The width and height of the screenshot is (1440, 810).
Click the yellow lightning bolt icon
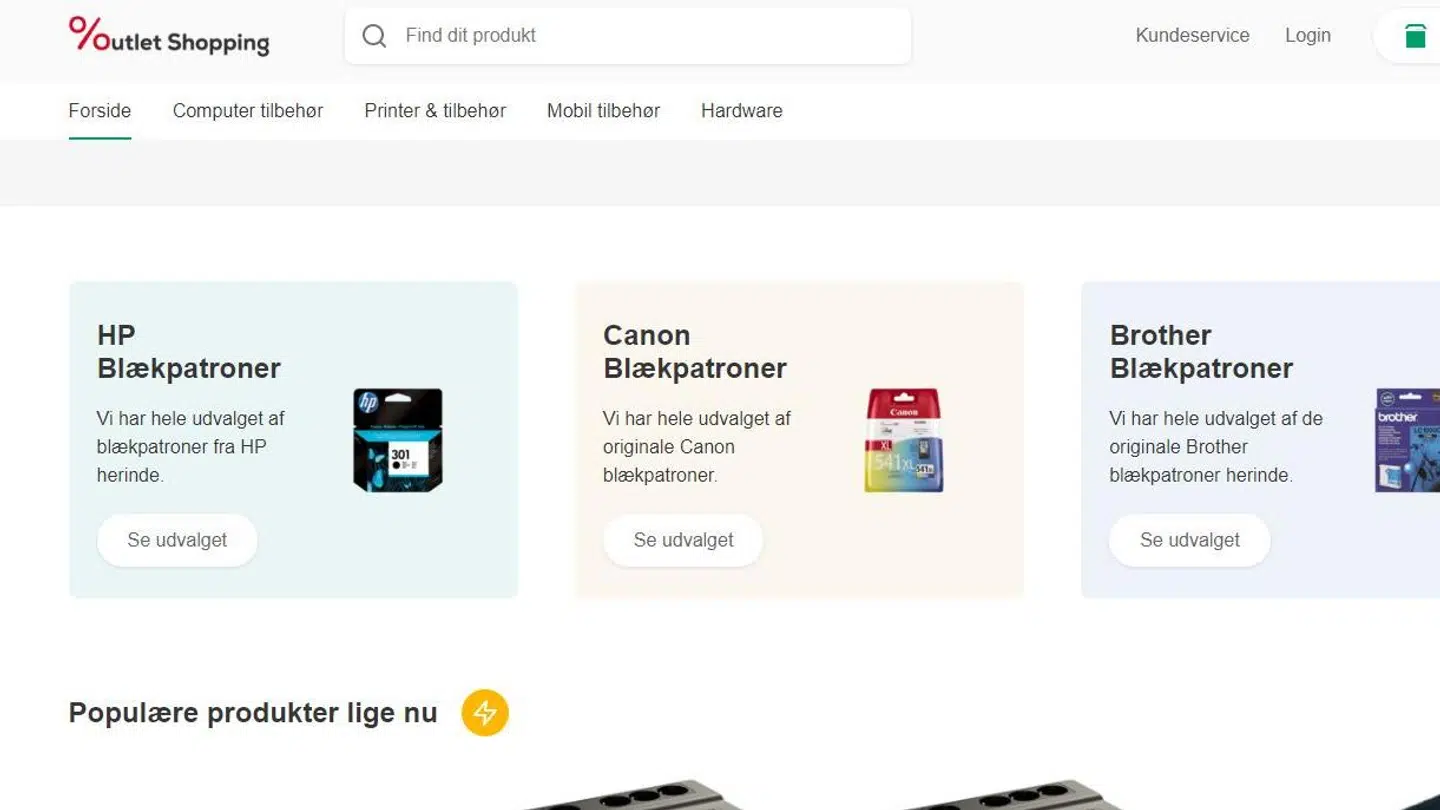(485, 713)
